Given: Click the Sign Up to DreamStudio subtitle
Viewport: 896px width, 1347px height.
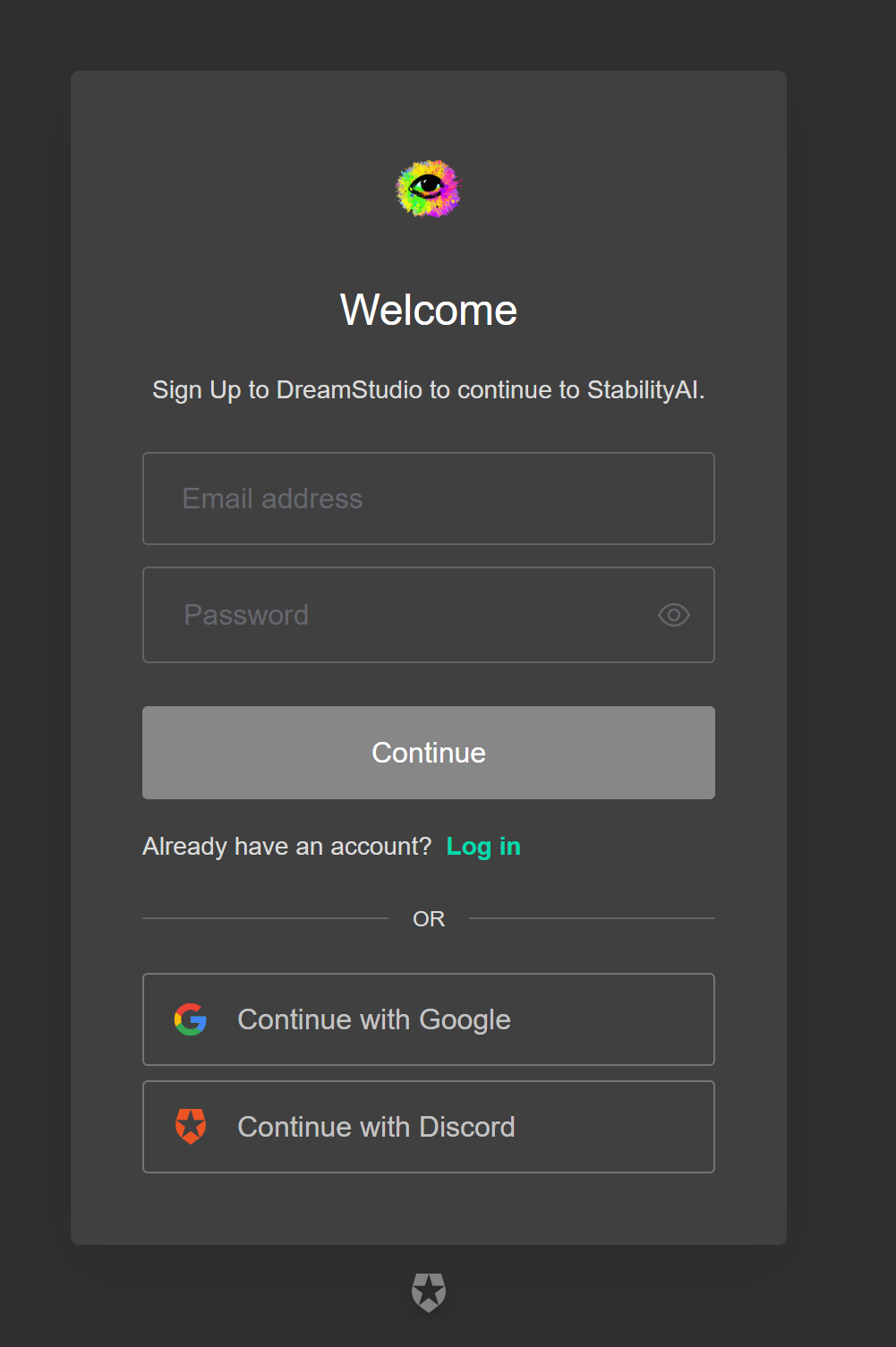Looking at the screenshot, I should pyautogui.click(x=429, y=390).
